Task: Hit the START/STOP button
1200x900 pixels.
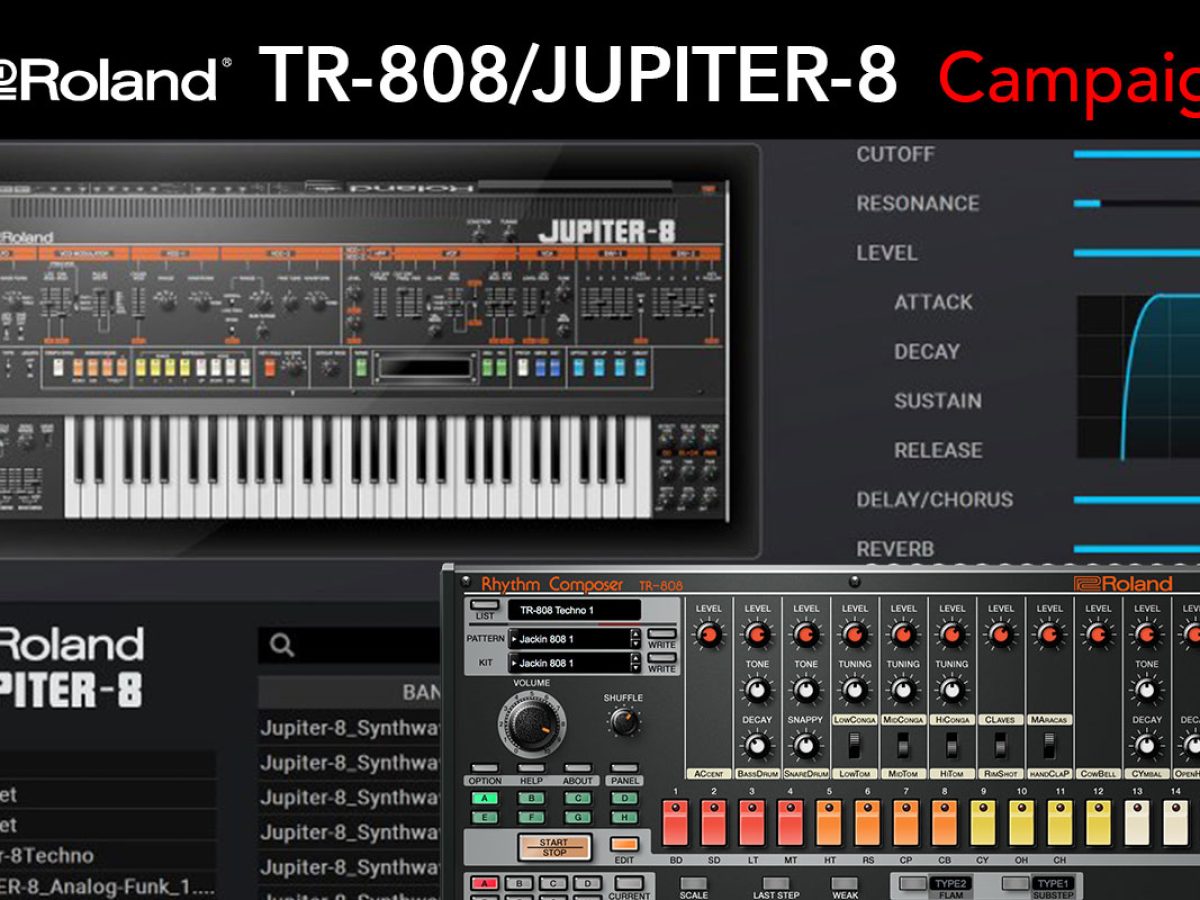Action: pyautogui.click(x=554, y=847)
